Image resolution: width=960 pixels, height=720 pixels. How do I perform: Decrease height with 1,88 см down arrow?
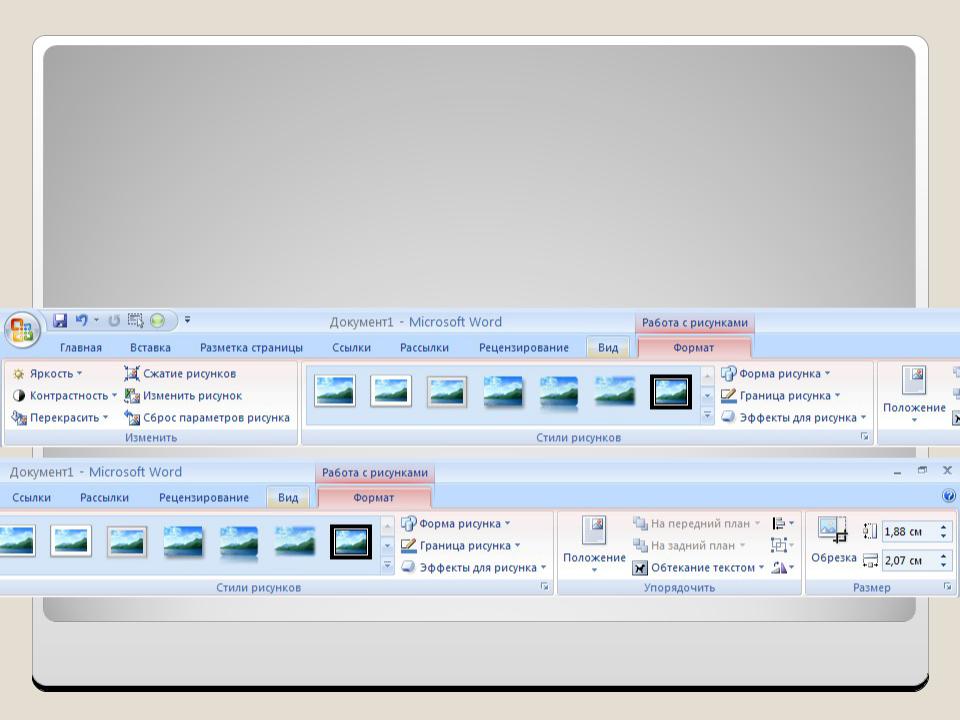[x=943, y=536]
